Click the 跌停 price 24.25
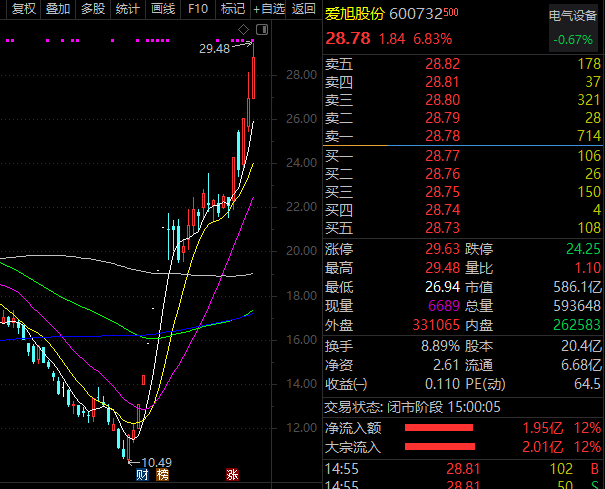Viewport: 605px width, 489px height. pos(583,249)
